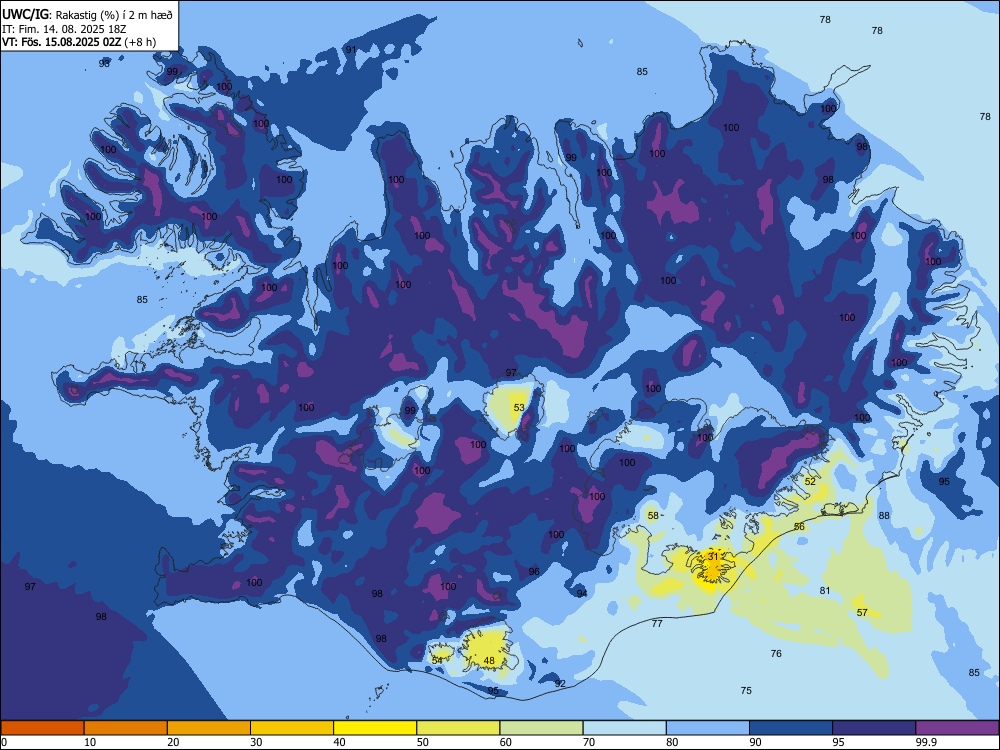Click the legend tick label '80'
Viewport: 1000px width, 750px height.
pos(673,742)
